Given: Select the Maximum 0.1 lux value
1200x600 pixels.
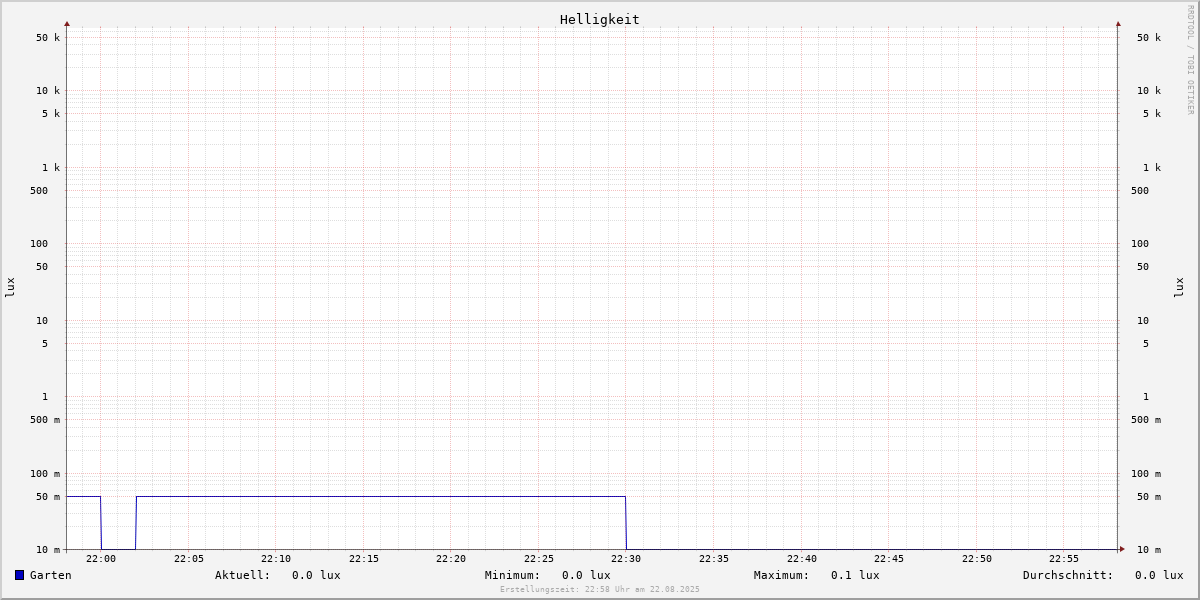Looking at the screenshot, I should (855, 575).
